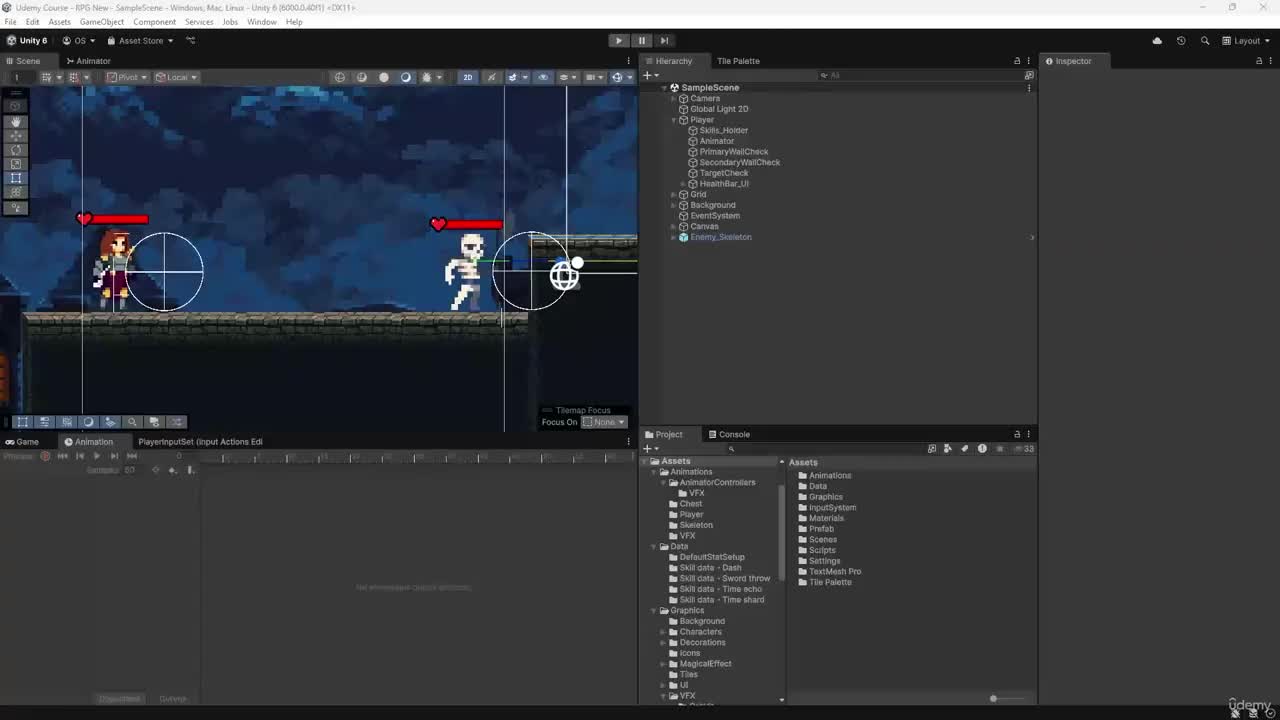The height and width of the screenshot is (720, 1280).
Task: Select the Rotate tool
Action: tap(16, 150)
